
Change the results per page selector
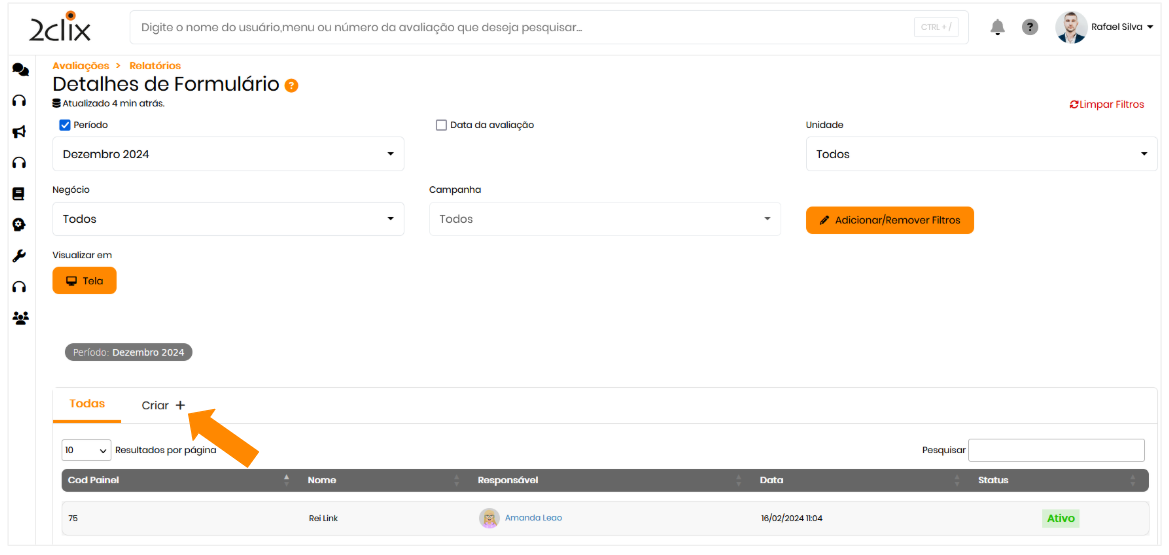[86, 450]
